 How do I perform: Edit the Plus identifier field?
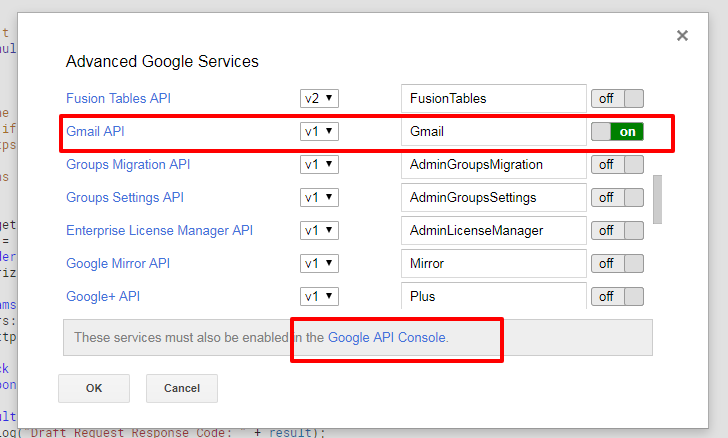click(x=494, y=296)
